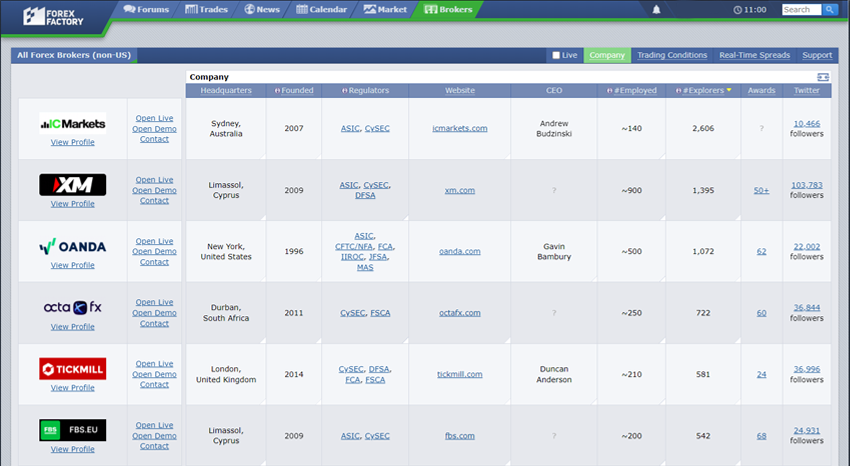This screenshot has height=466, width=850.
Task: Click Open Demo for FBS.EU
Action: pos(154,436)
